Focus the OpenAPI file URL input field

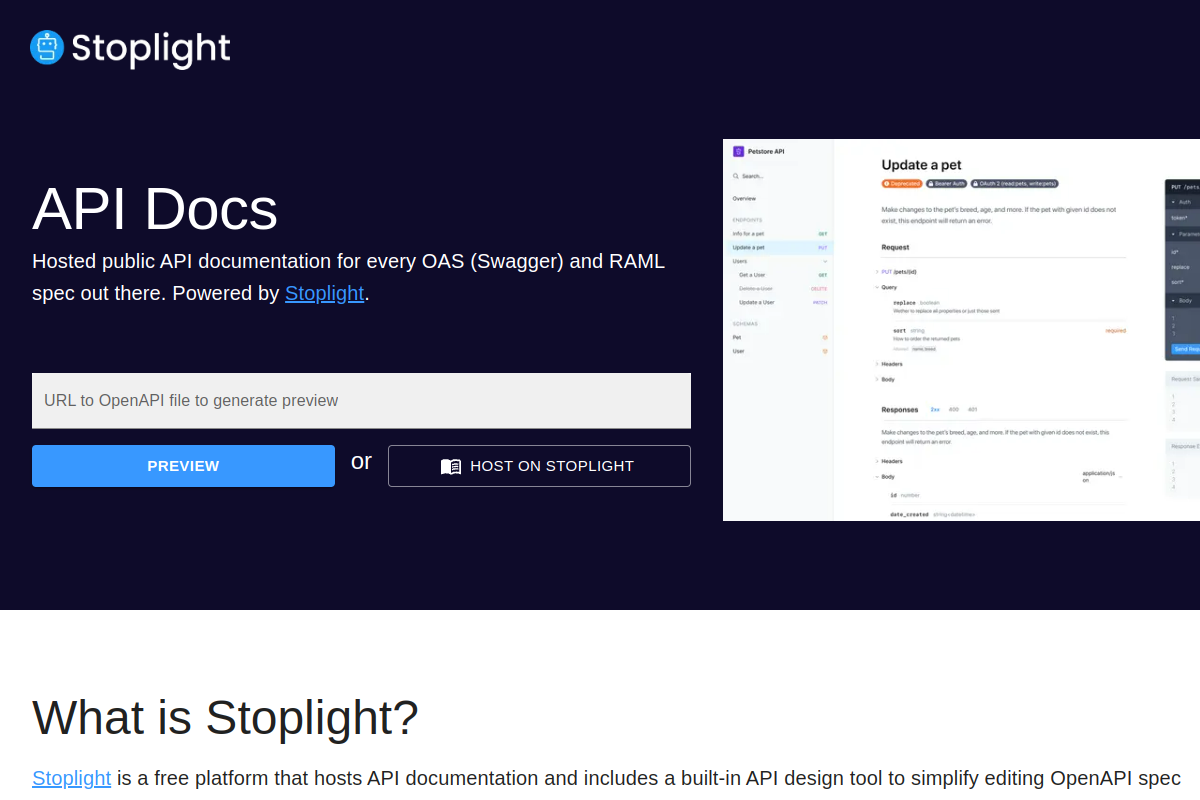click(361, 400)
